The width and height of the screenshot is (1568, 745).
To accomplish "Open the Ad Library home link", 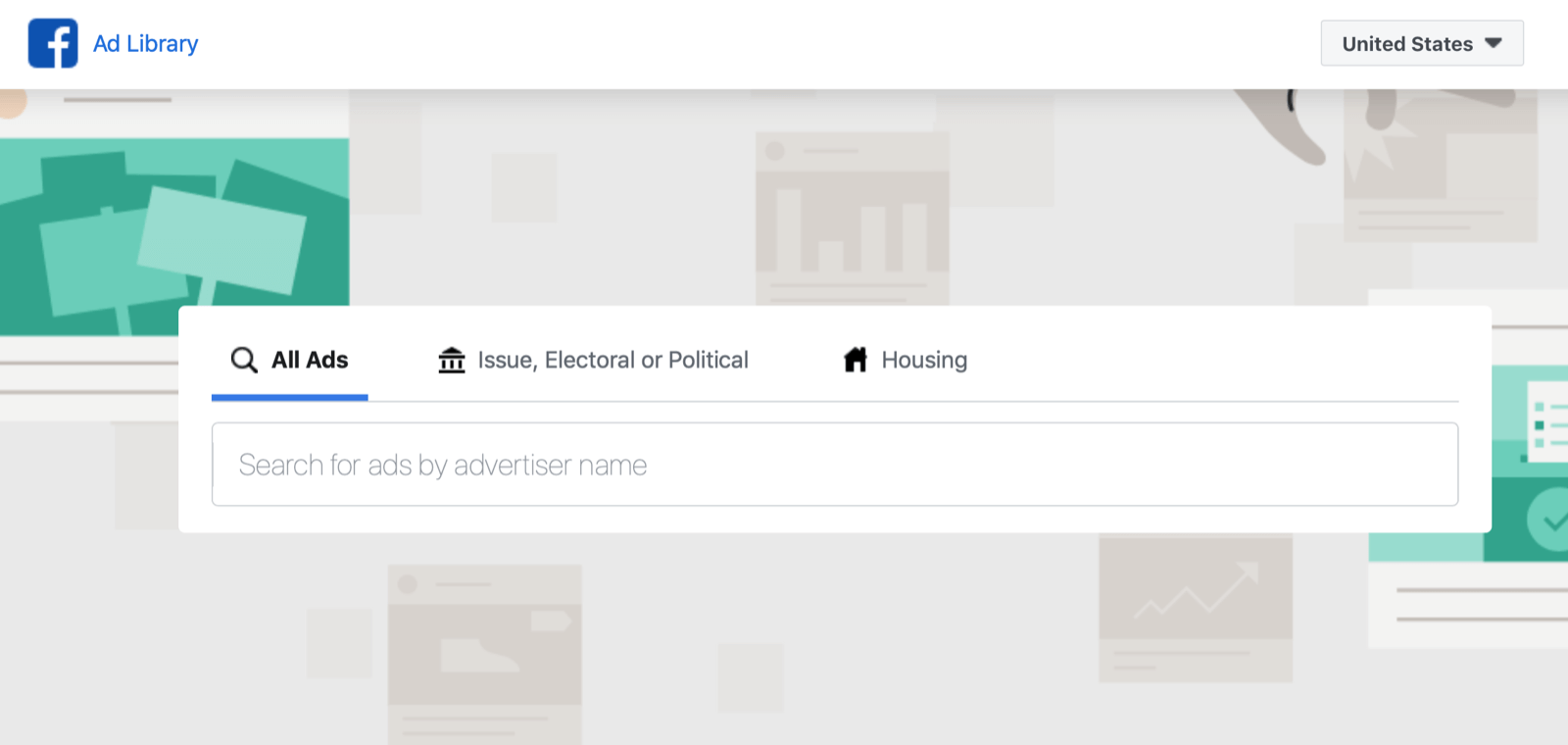I will point(145,44).
